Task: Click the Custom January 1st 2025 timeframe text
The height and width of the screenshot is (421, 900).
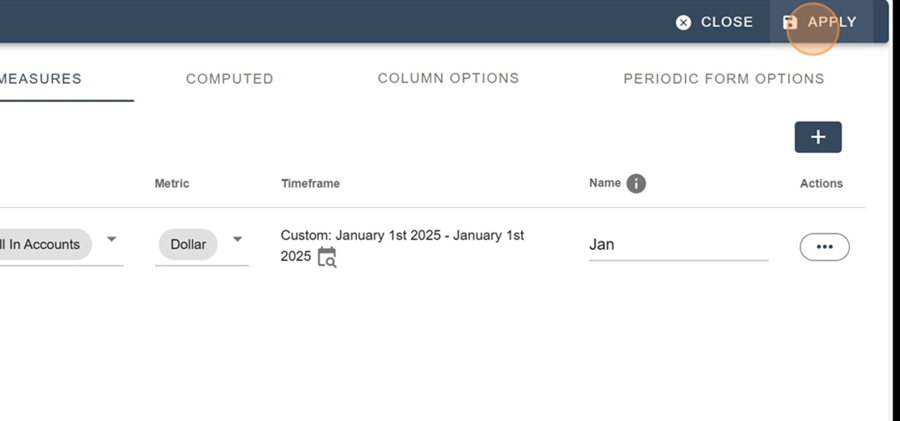Action: 402,245
